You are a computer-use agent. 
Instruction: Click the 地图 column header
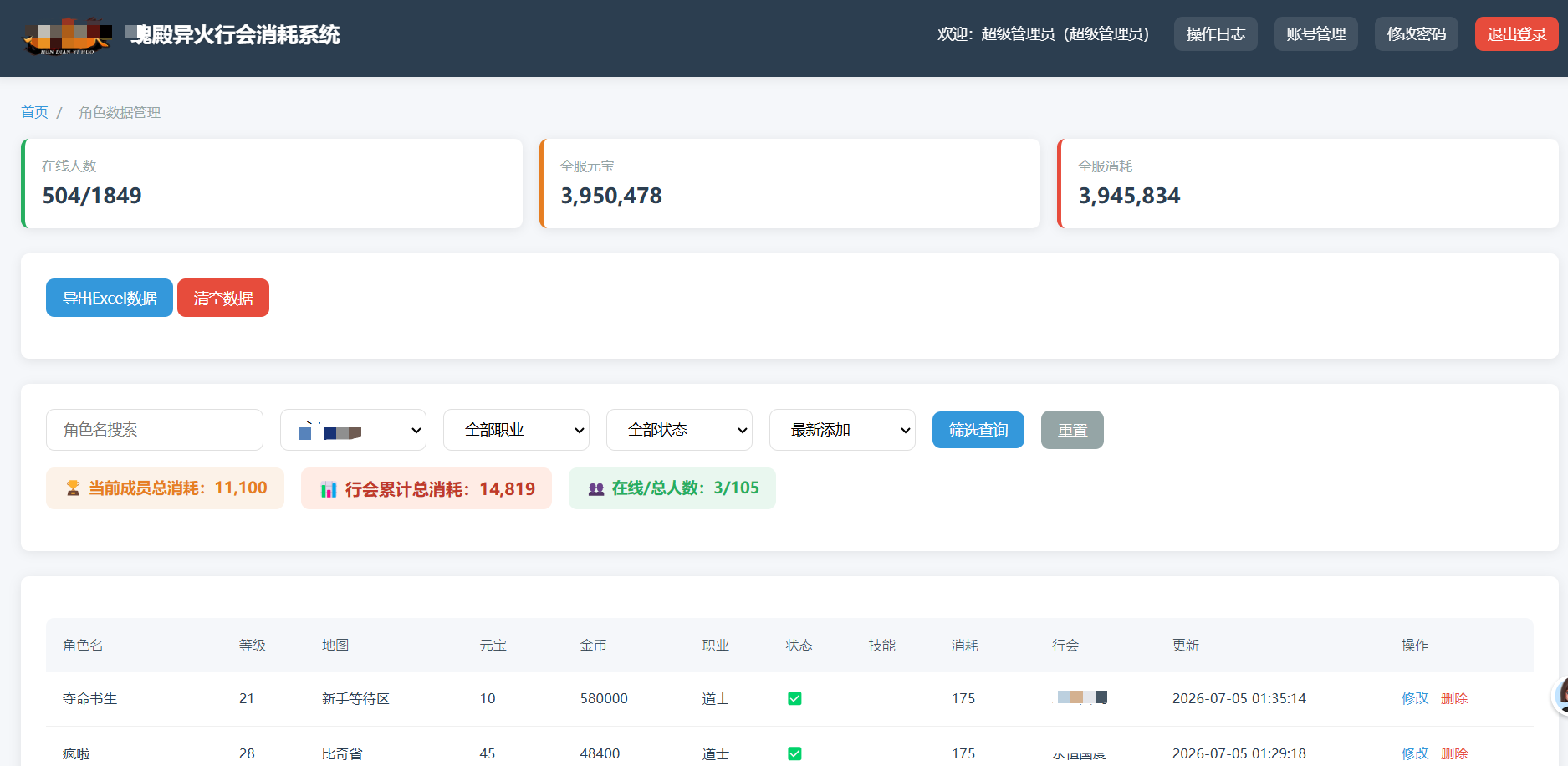335,645
